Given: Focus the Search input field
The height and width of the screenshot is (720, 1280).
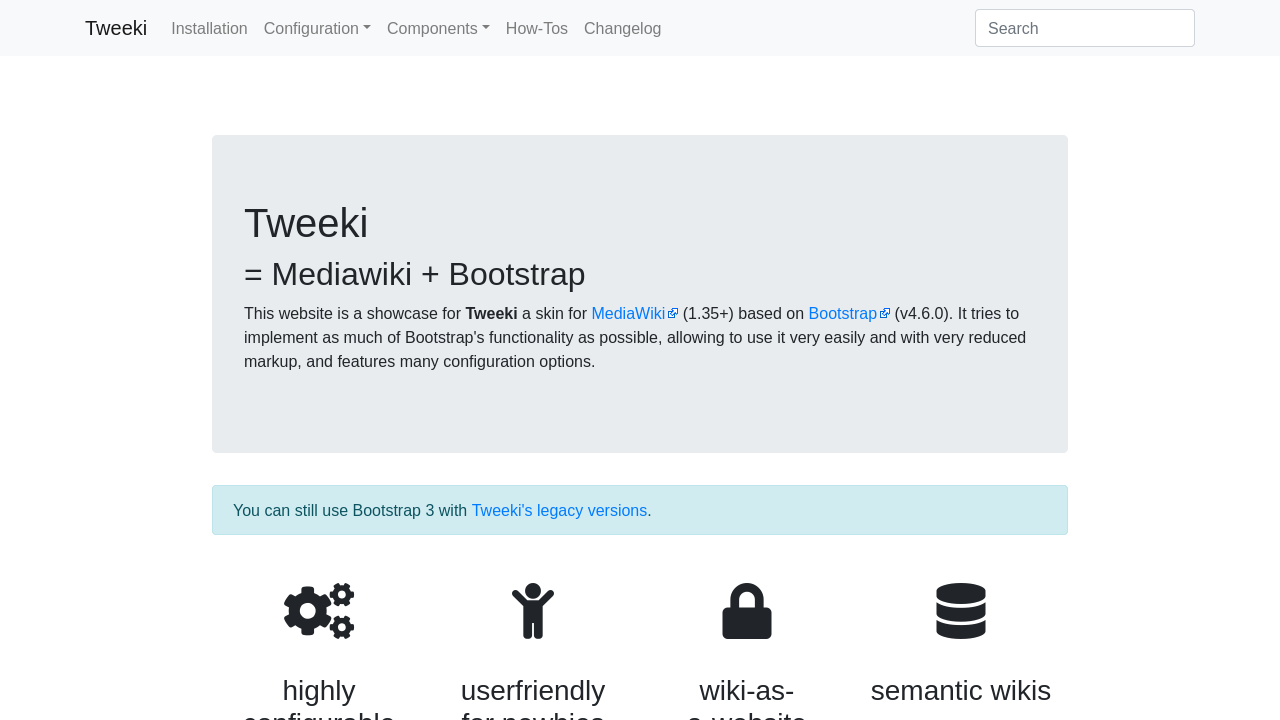Looking at the screenshot, I should click(1085, 28).
